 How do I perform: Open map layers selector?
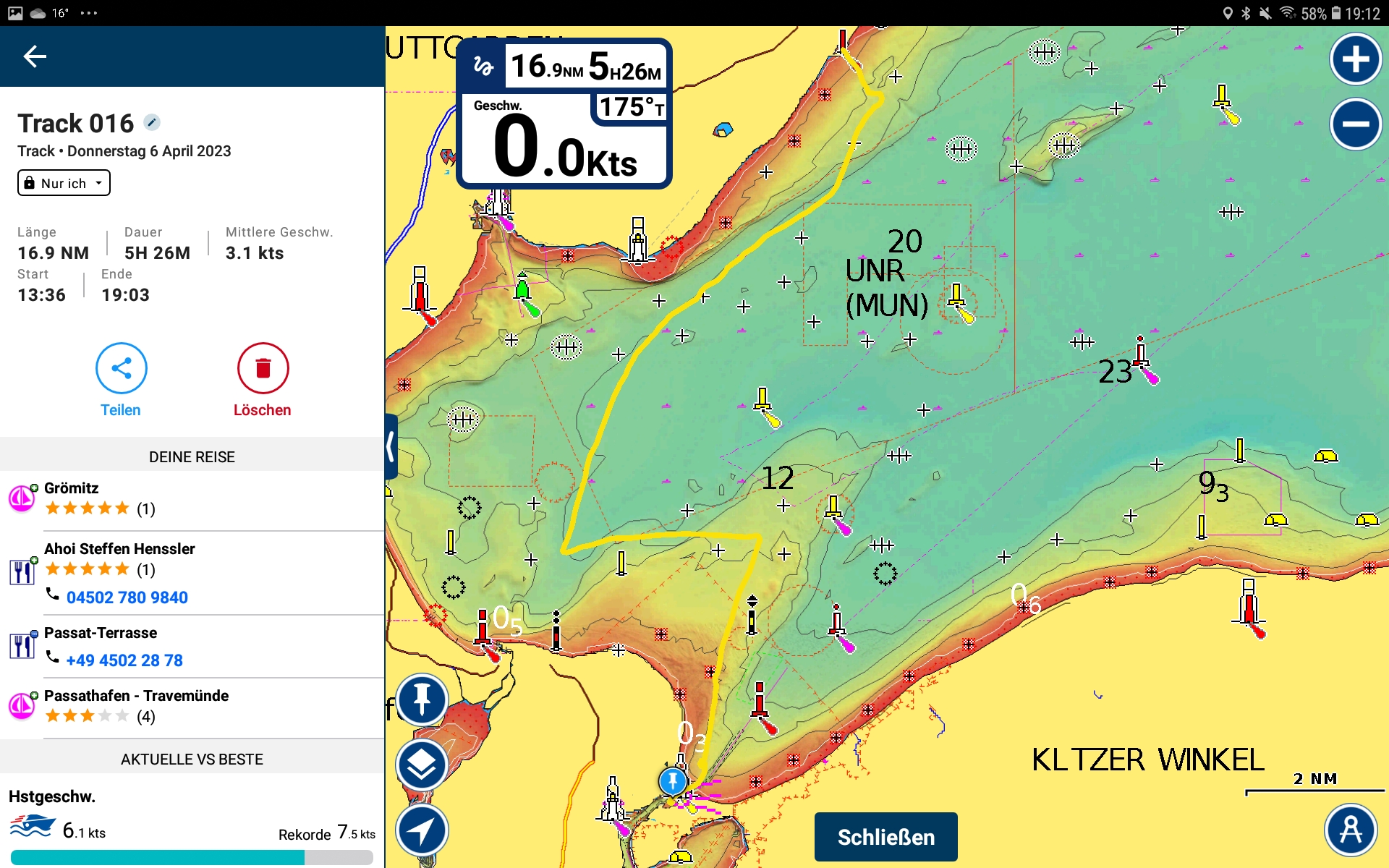coord(422,765)
